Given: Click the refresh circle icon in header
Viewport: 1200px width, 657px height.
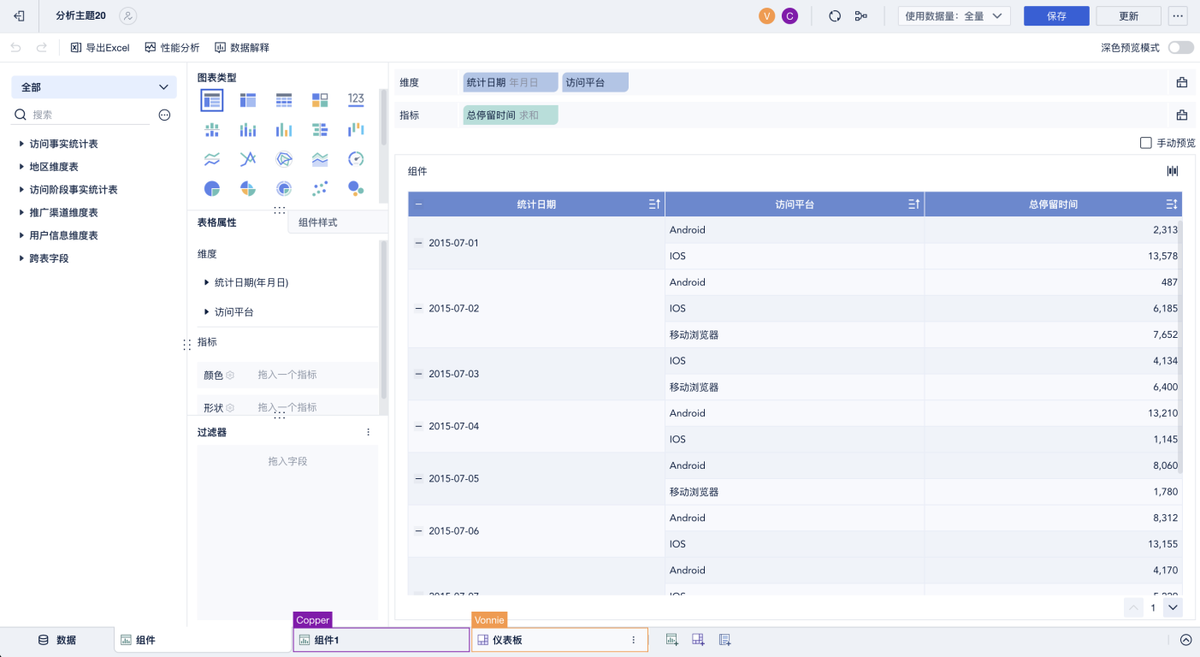Looking at the screenshot, I should coord(835,16).
